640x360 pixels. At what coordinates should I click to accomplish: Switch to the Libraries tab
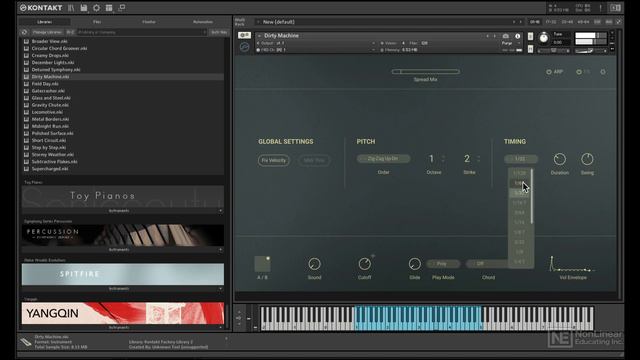44,22
